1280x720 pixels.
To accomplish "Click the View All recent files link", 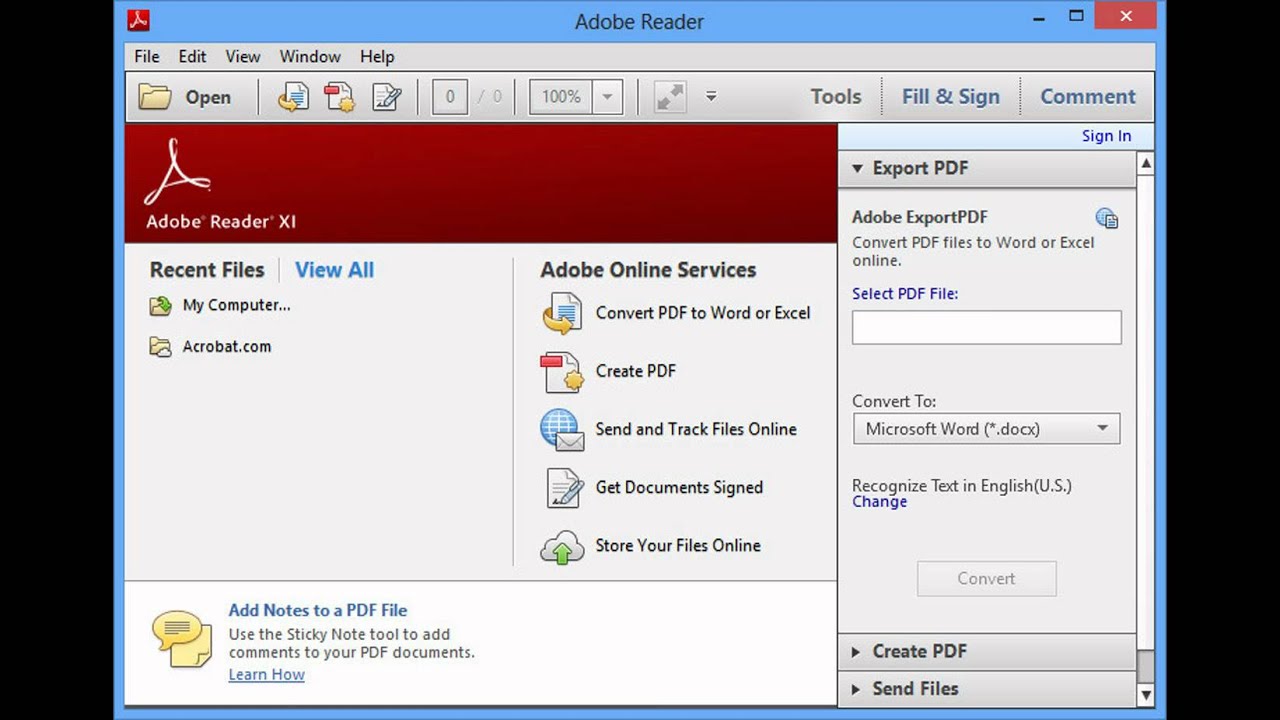I will (334, 270).
